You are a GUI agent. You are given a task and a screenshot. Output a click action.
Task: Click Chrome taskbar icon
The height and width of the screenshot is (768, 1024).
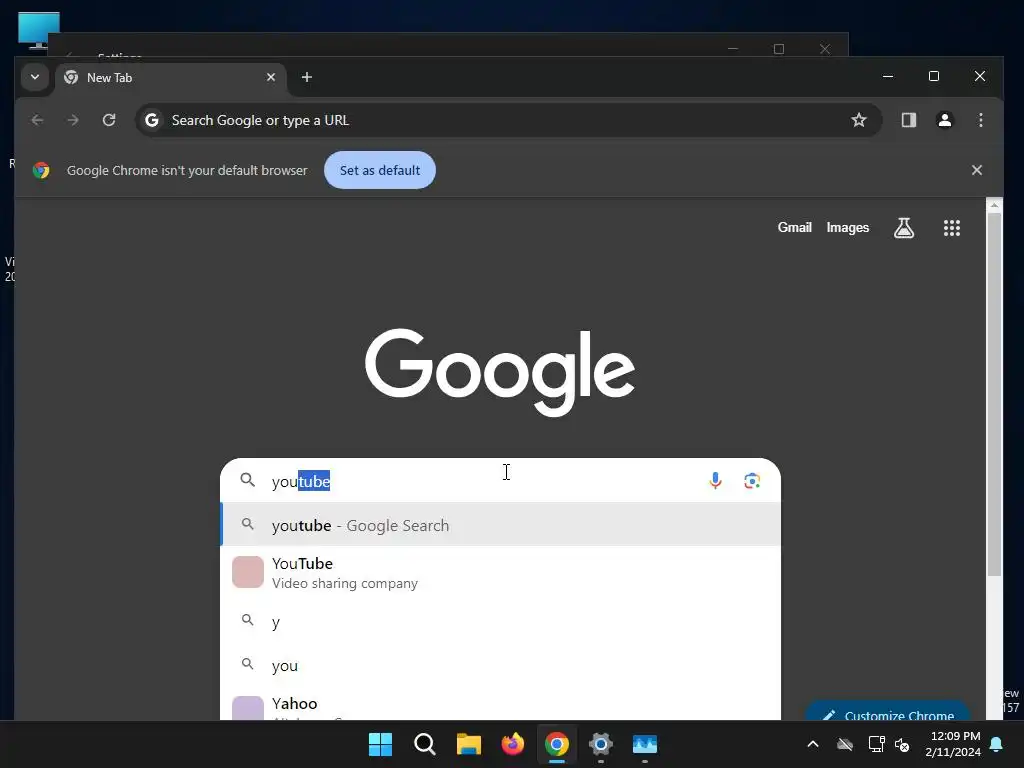click(556, 744)
